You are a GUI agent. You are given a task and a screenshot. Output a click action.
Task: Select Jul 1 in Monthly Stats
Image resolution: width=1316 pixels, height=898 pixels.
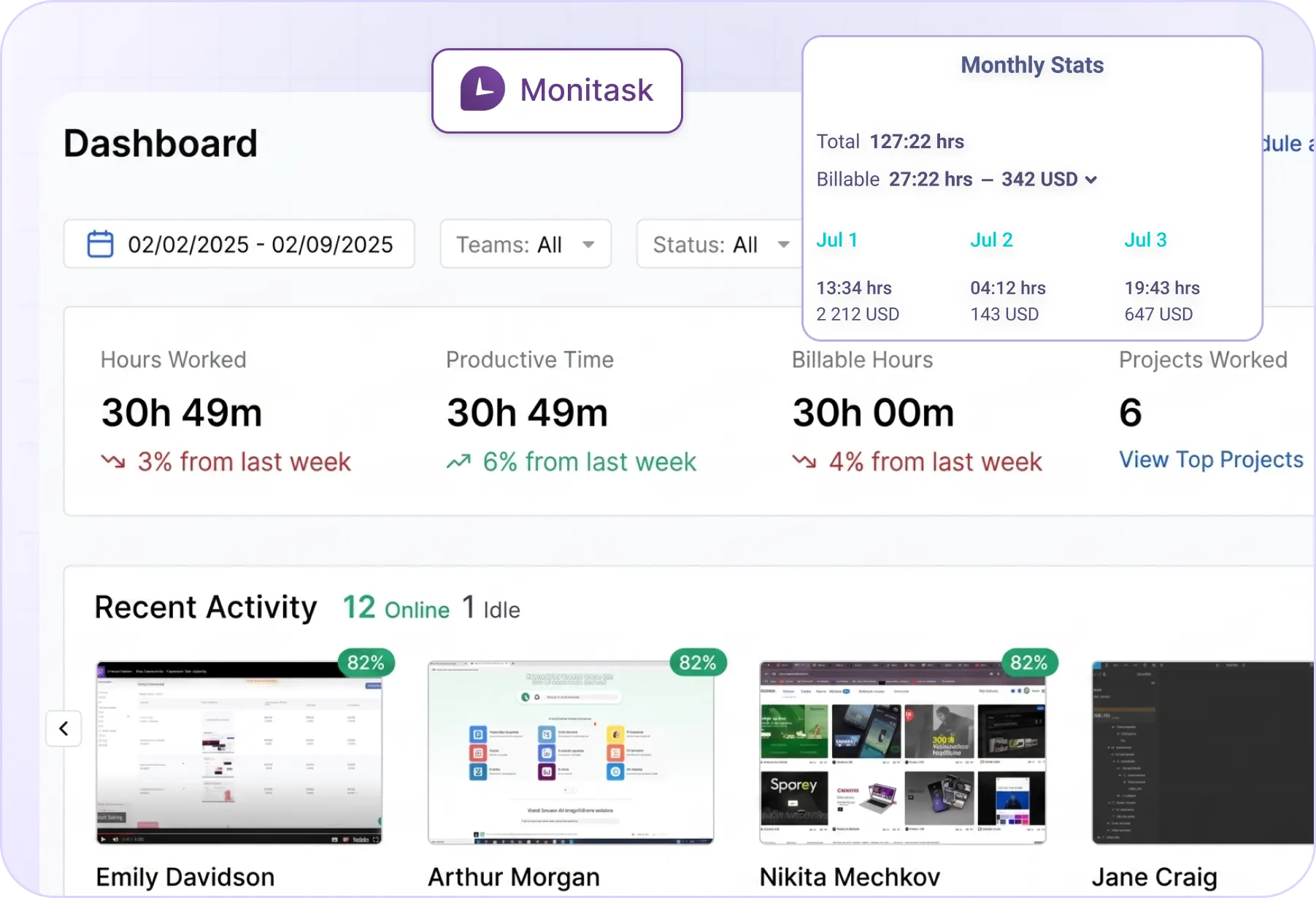tap(836, 239)
